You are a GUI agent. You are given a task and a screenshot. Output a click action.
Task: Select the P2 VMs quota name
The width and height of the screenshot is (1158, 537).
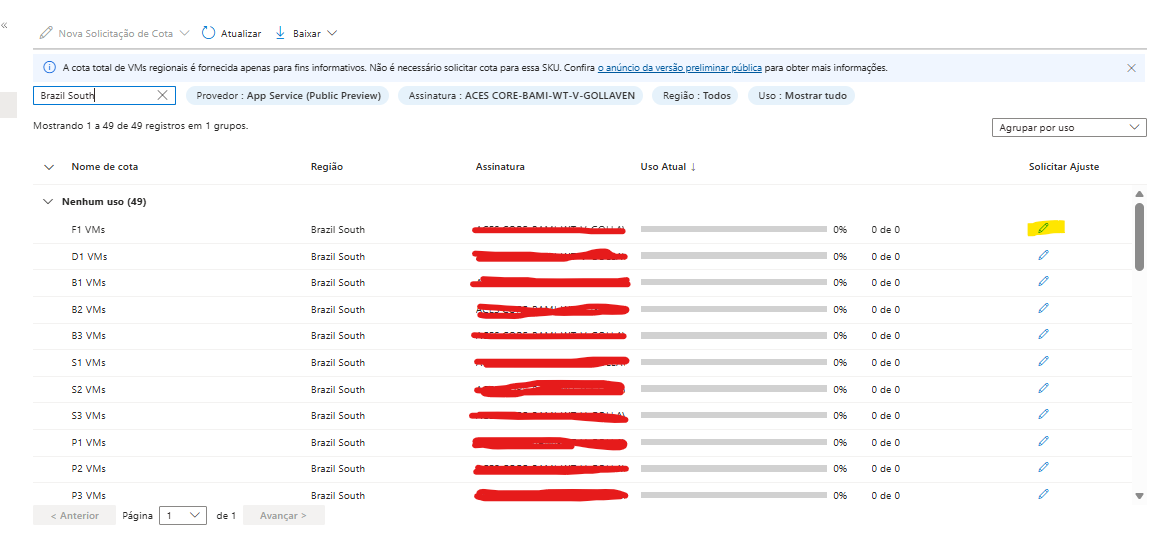pyautogui.click(x=89, y=468)
